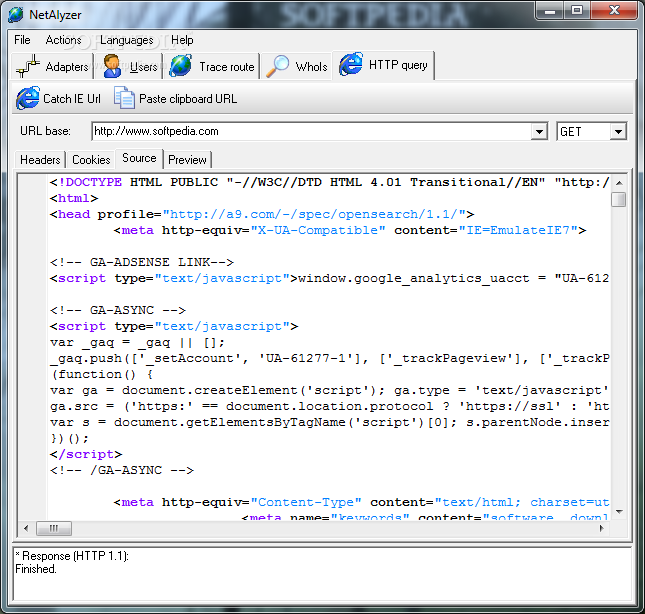Open the Languages menu
This screenshot has width=645, height=614.
tap(126, 40)
